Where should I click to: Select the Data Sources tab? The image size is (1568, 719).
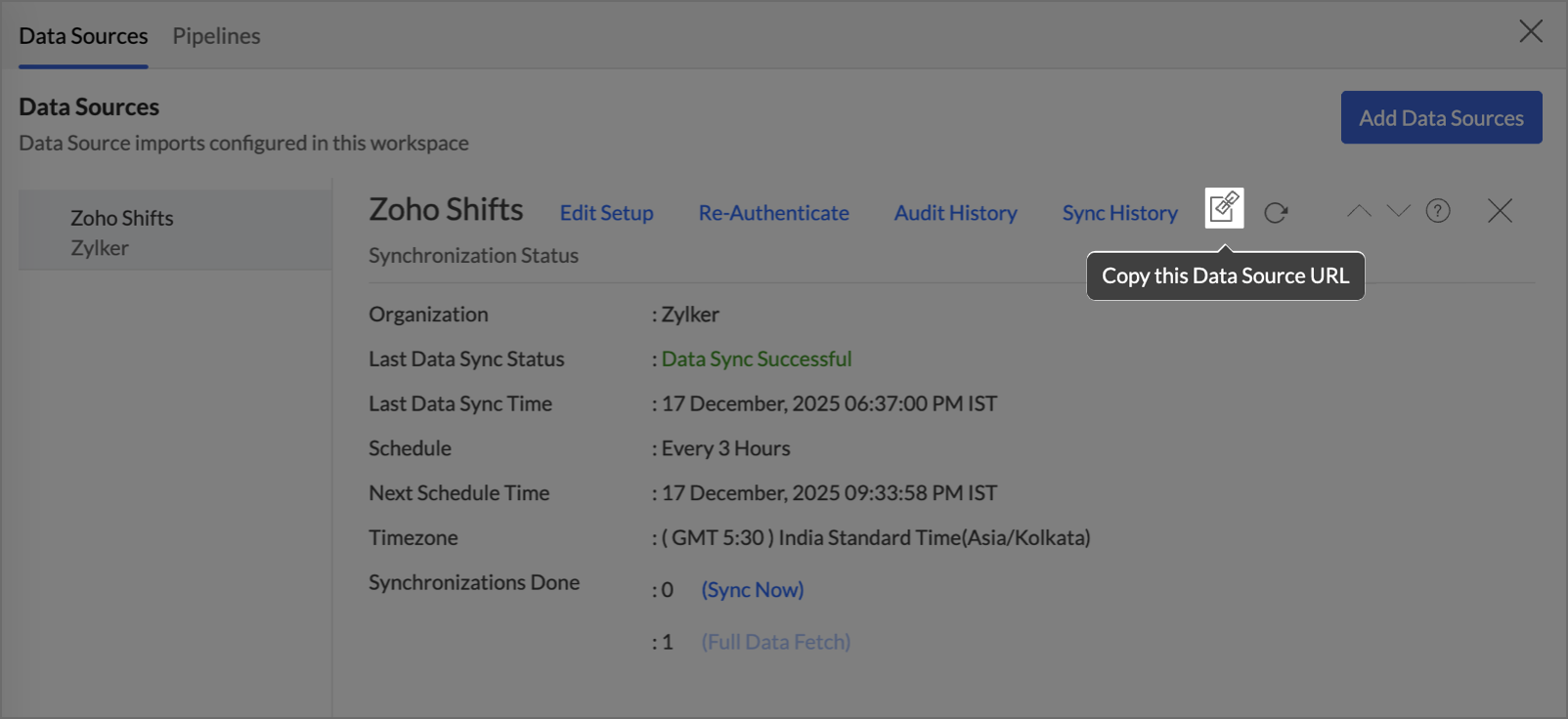tap(83, 36)
